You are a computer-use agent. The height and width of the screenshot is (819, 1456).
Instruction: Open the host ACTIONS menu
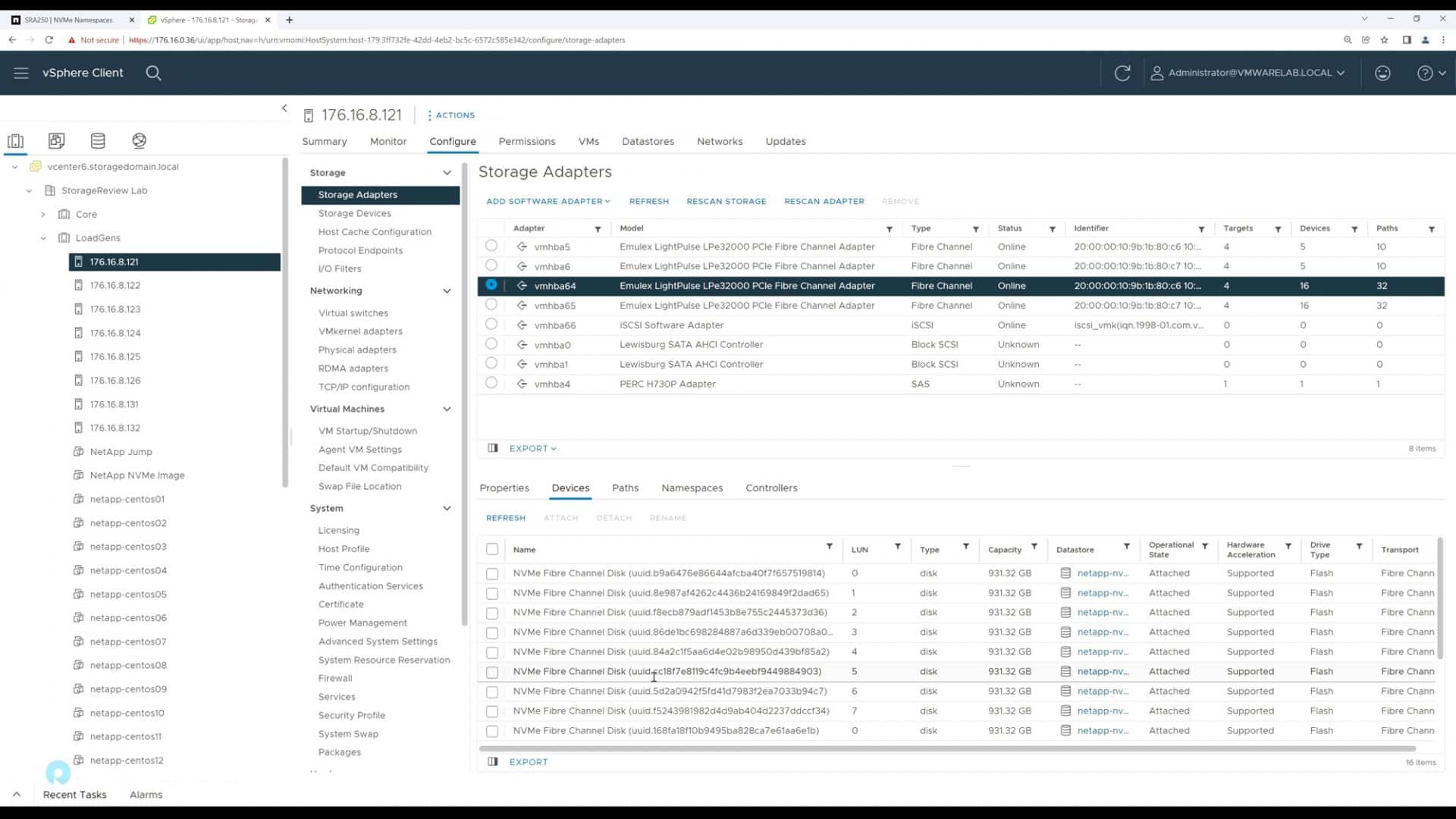pos(451,115)
